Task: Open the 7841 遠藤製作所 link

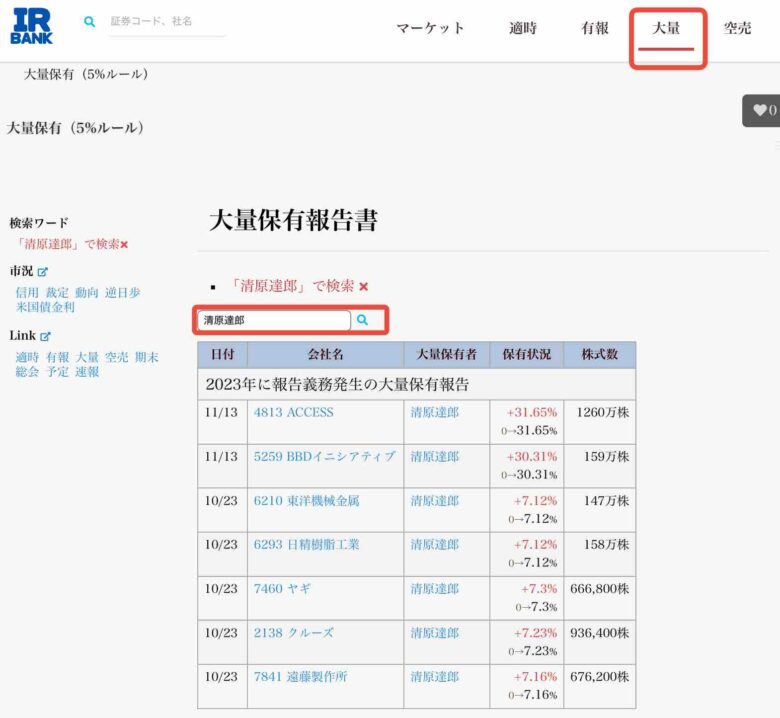Action: tap(300, 677)
